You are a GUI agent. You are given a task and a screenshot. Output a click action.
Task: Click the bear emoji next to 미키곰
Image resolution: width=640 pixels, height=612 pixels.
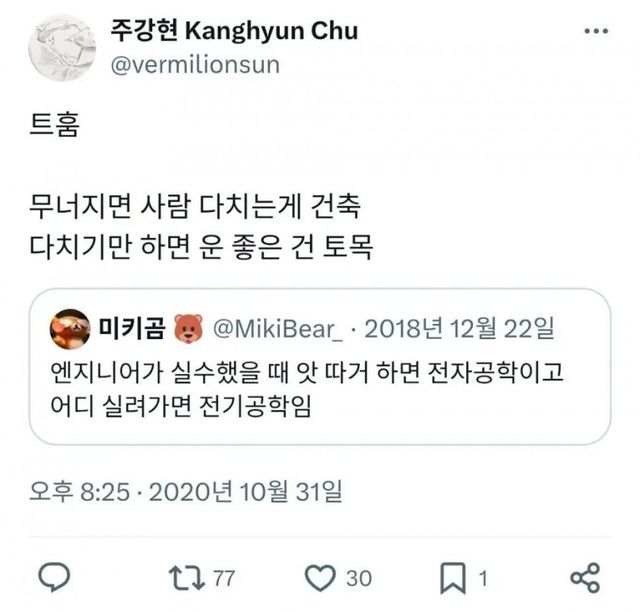click(x=189, y=329)
